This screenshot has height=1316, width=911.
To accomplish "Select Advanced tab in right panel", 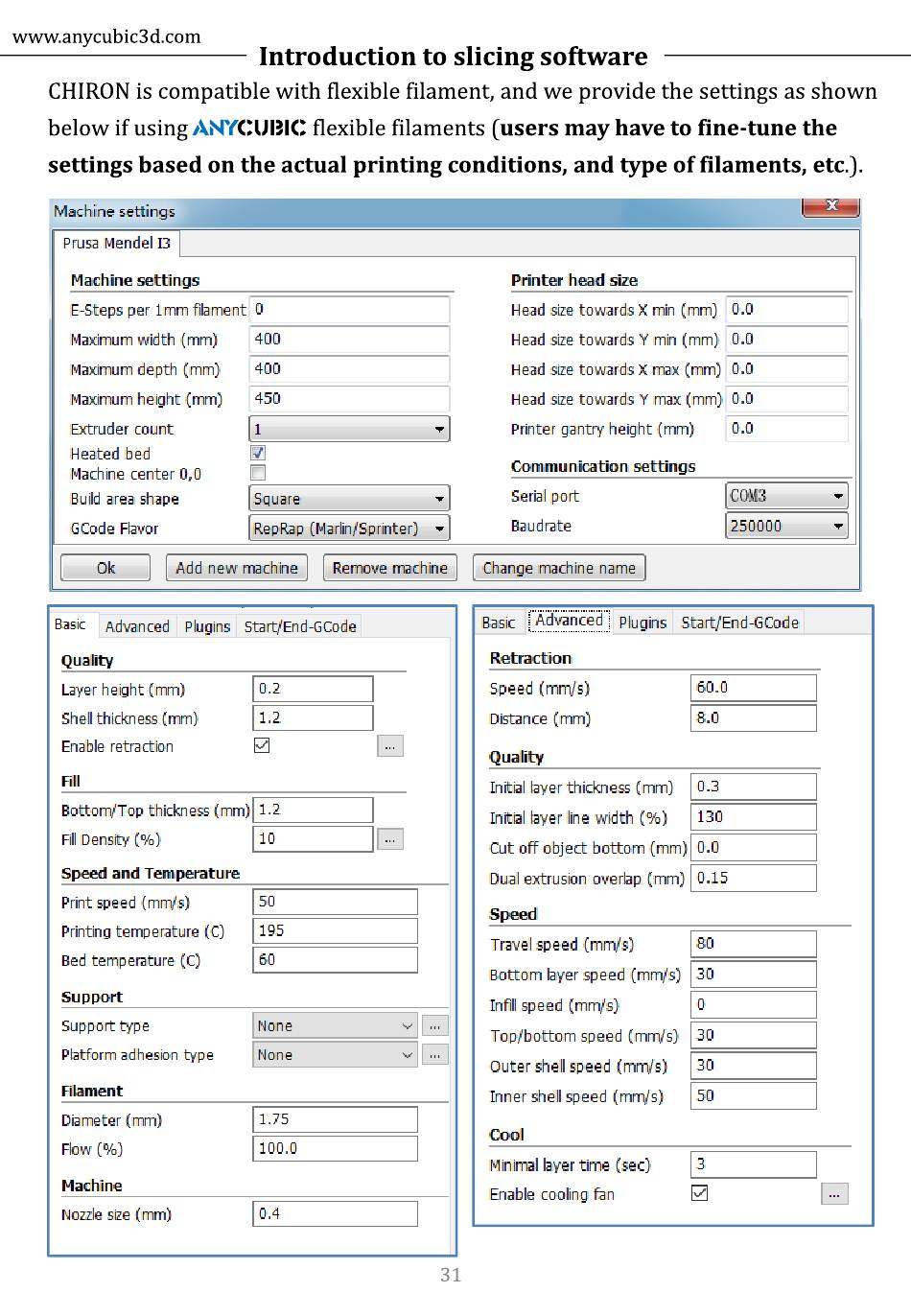I will pos(570,621).
